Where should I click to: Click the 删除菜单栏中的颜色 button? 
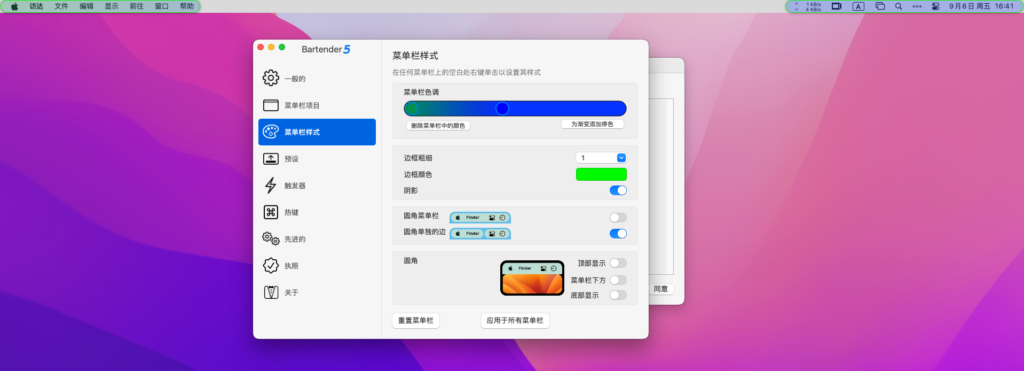pos(438,125)
